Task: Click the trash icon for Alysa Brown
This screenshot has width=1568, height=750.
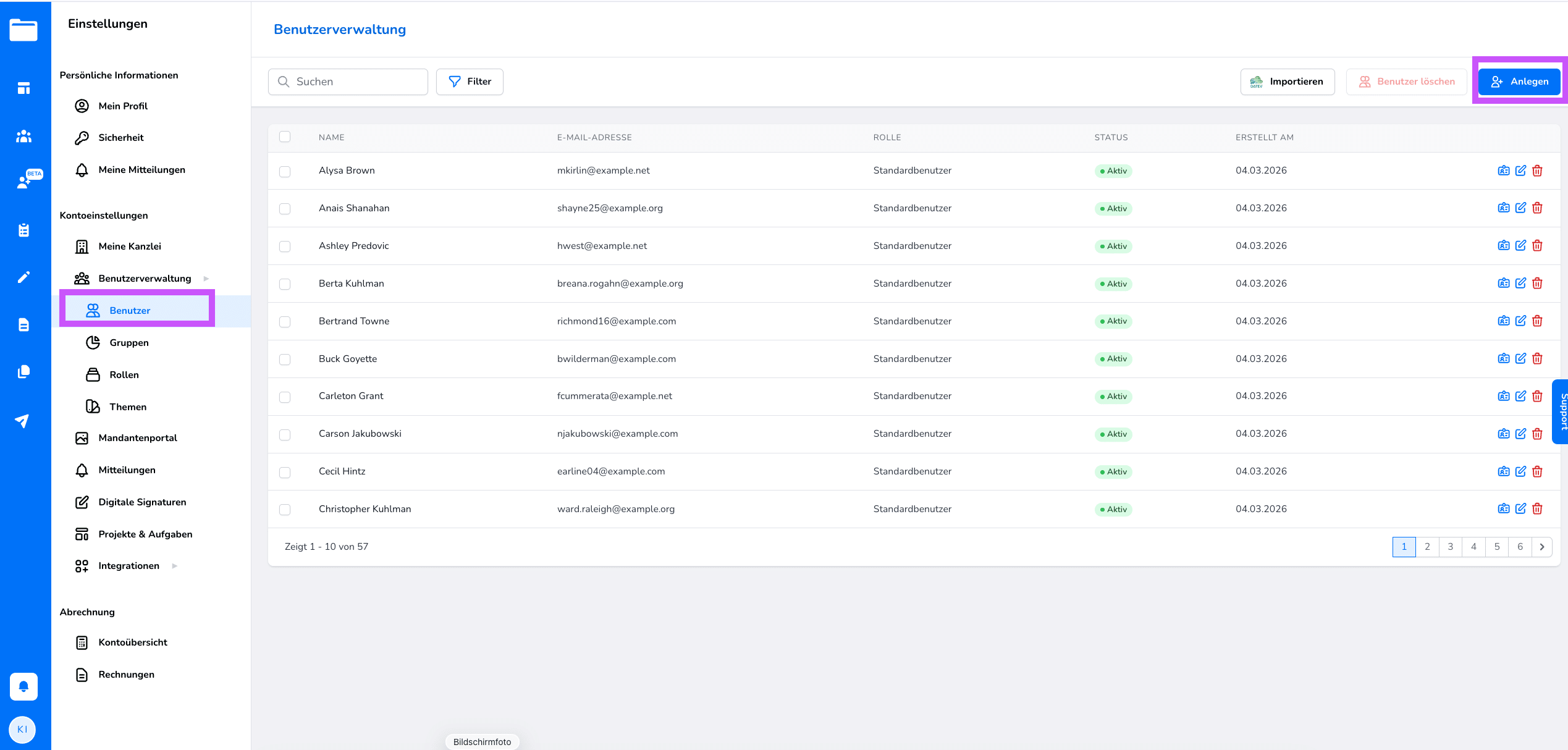Action: tap(1537, 171)
